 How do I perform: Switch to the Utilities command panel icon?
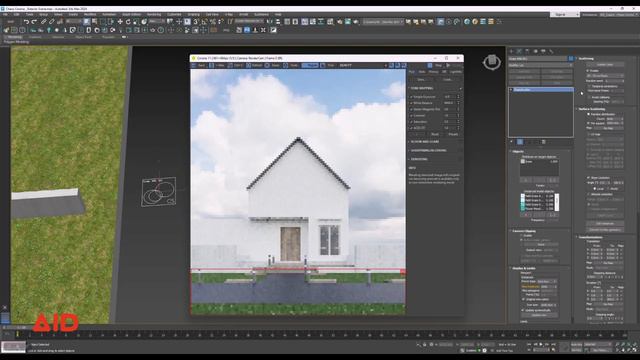pyautogui.click(x=551, y=51)
